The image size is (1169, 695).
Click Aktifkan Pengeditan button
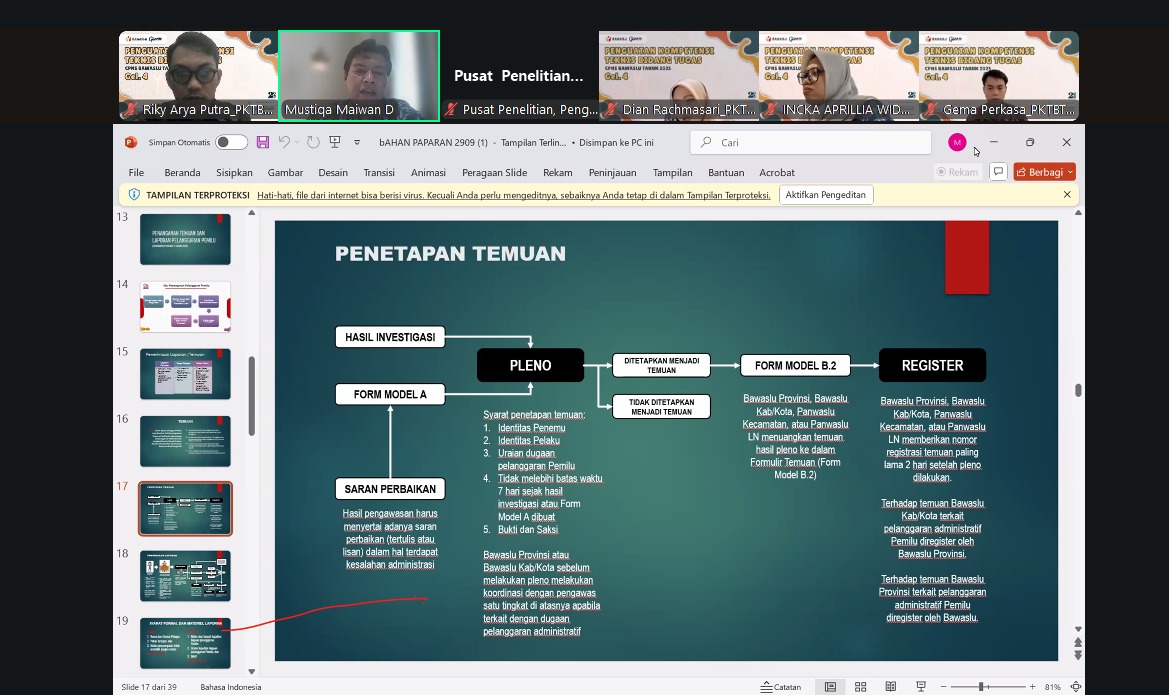825,195
